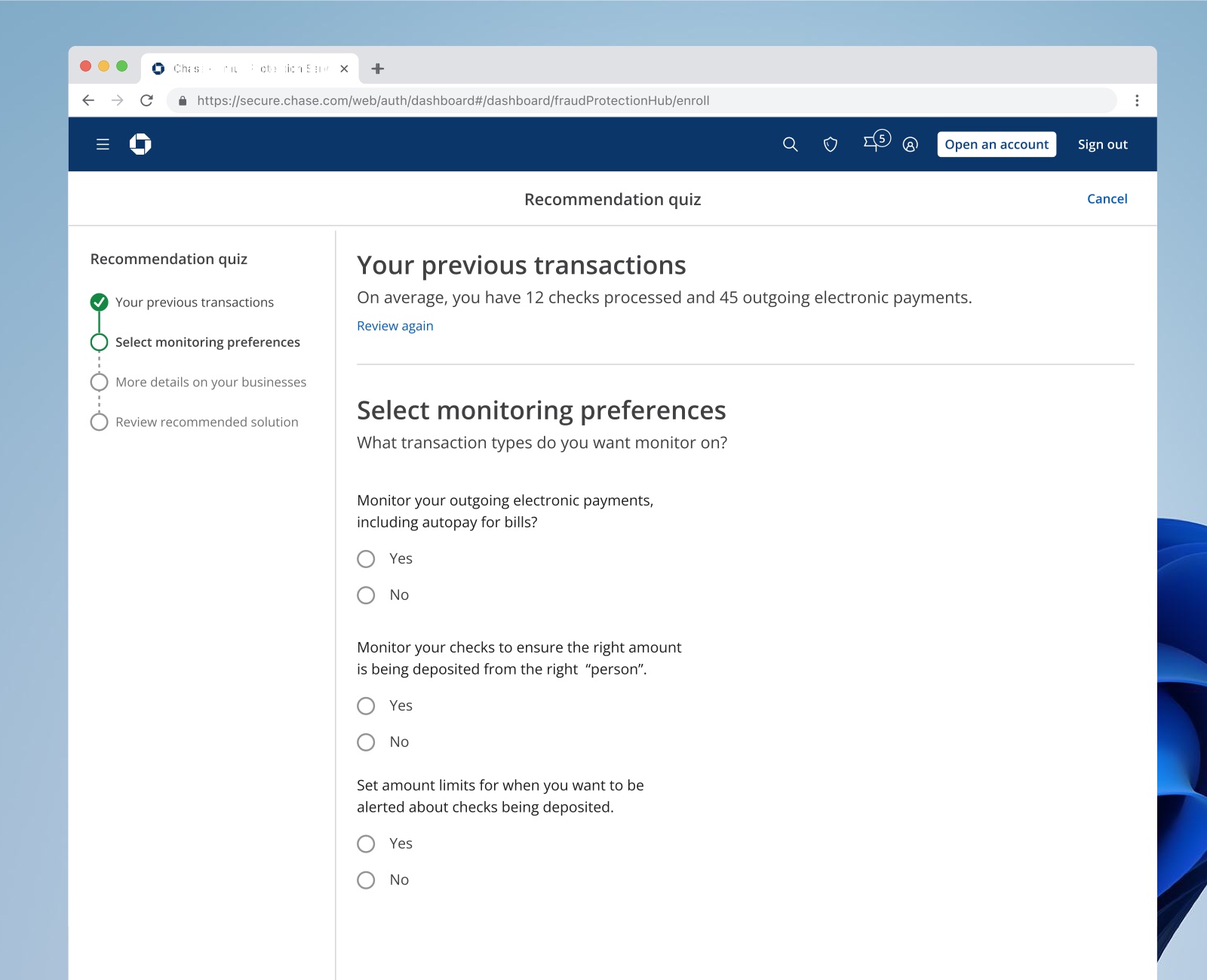
Task: Pick Yes for setting amount limits
Action: (366, 844)
